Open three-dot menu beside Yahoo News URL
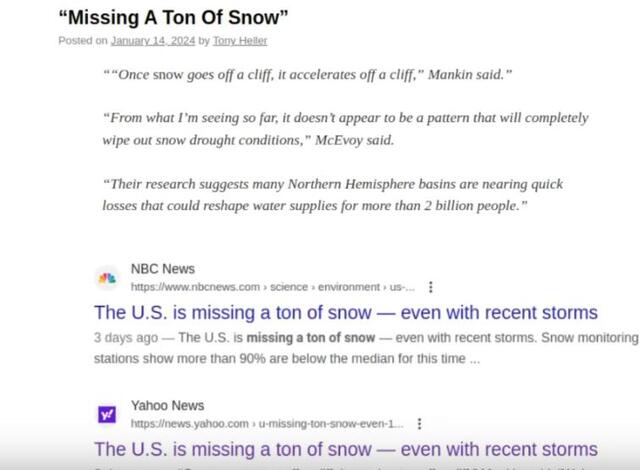640x470 pixels. point(419,424)
